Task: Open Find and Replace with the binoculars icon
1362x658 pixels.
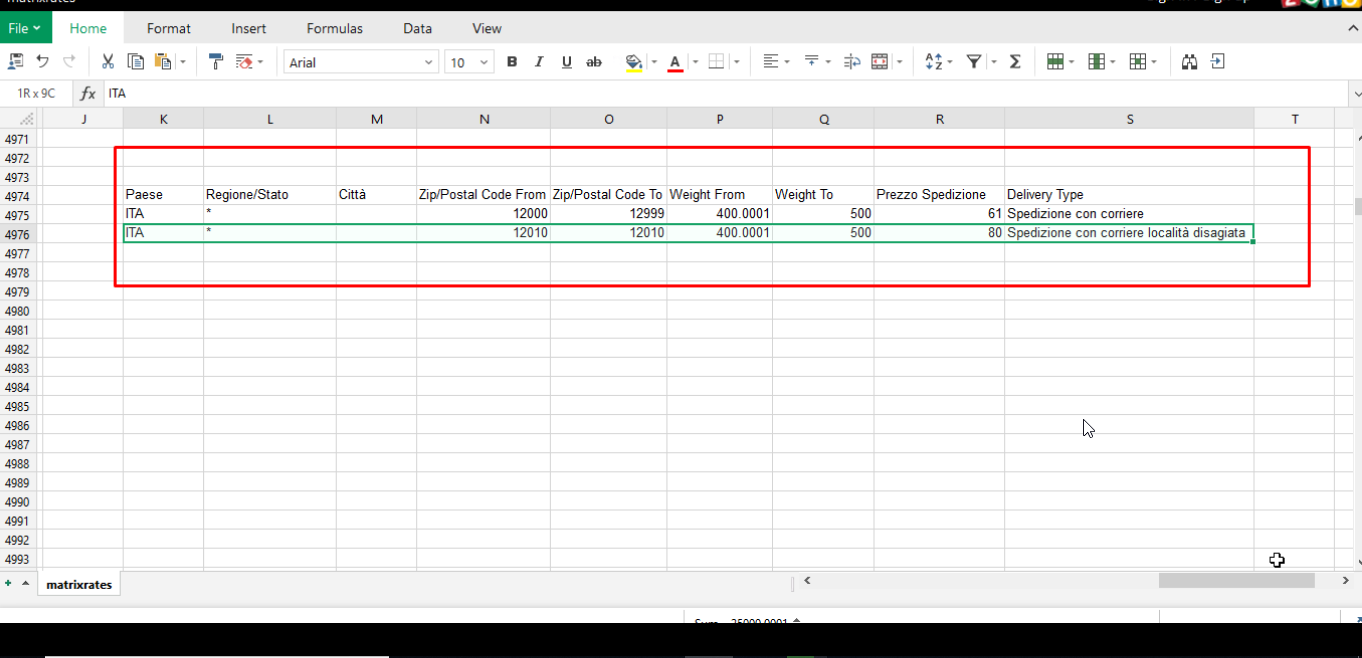Action: point(1189,62)
